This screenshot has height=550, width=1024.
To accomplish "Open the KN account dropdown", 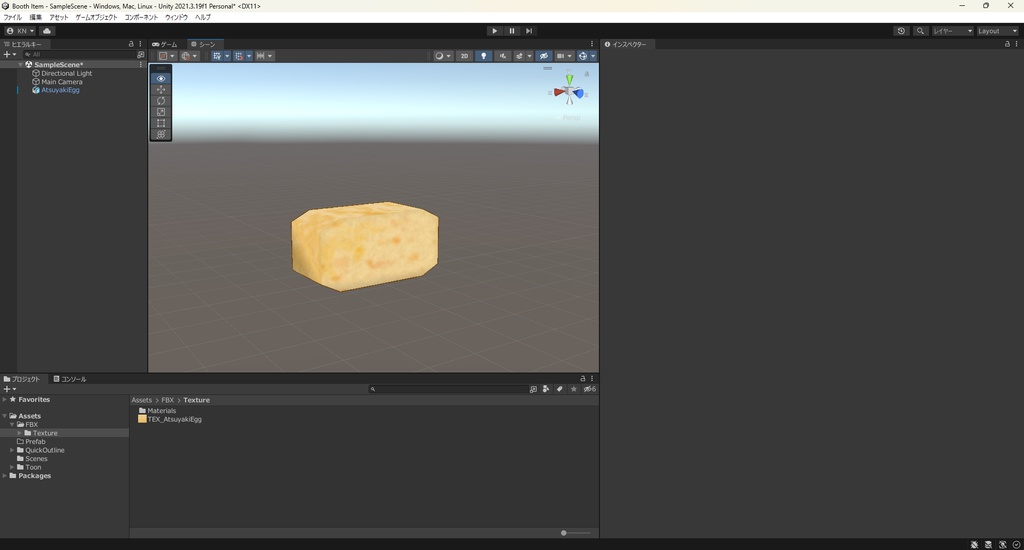I will (x=20, y=31).
